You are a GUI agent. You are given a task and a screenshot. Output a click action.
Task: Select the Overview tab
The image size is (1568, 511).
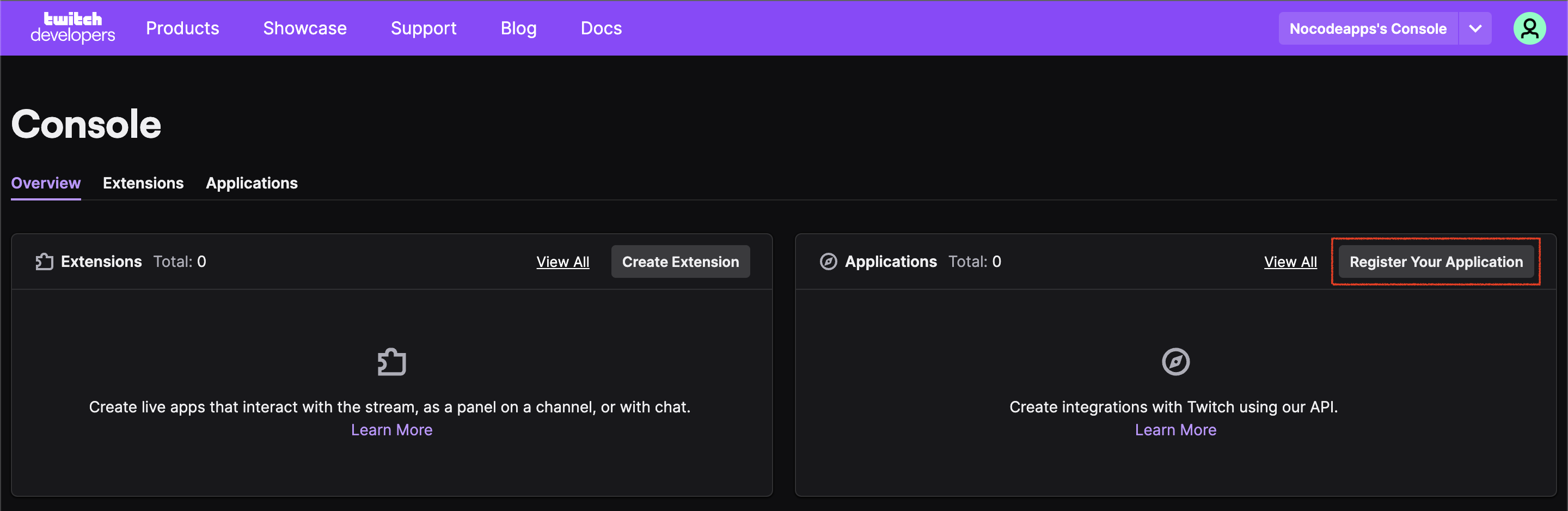[46, 182]
